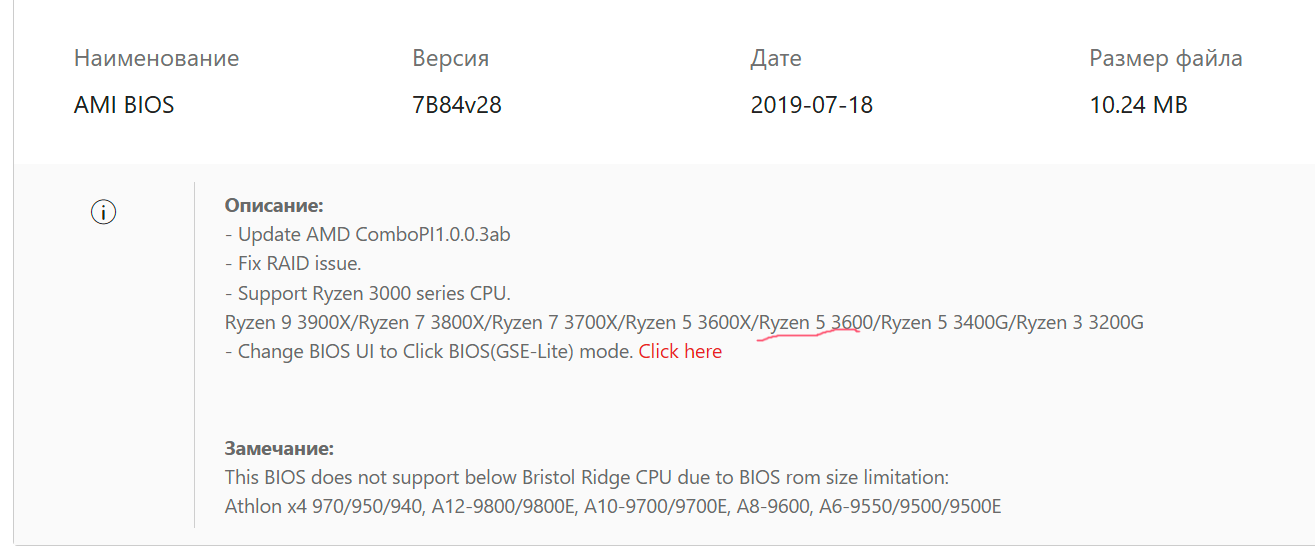Click "Support Ryzen 3000 series CPU." line
Image resolution: width=1315 pixels, height=555 pixels.
(368, 294)
